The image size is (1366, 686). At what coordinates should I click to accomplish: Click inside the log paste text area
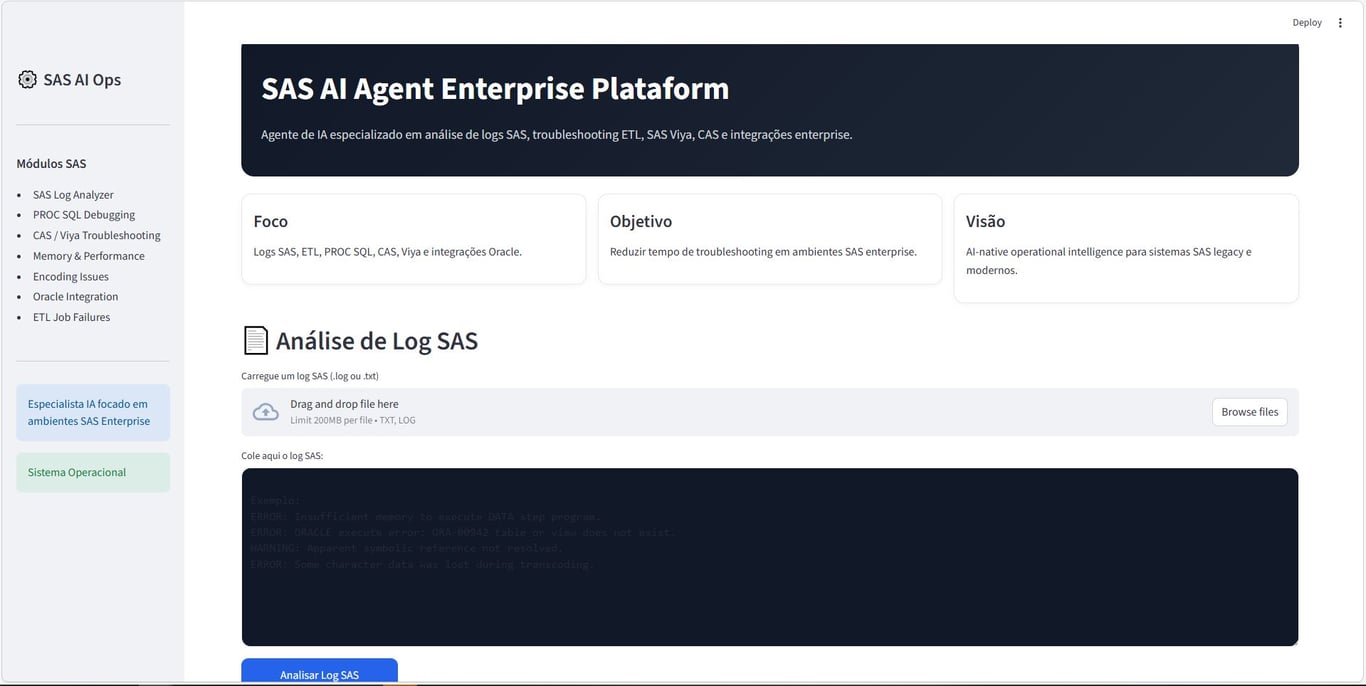point(770,557)
